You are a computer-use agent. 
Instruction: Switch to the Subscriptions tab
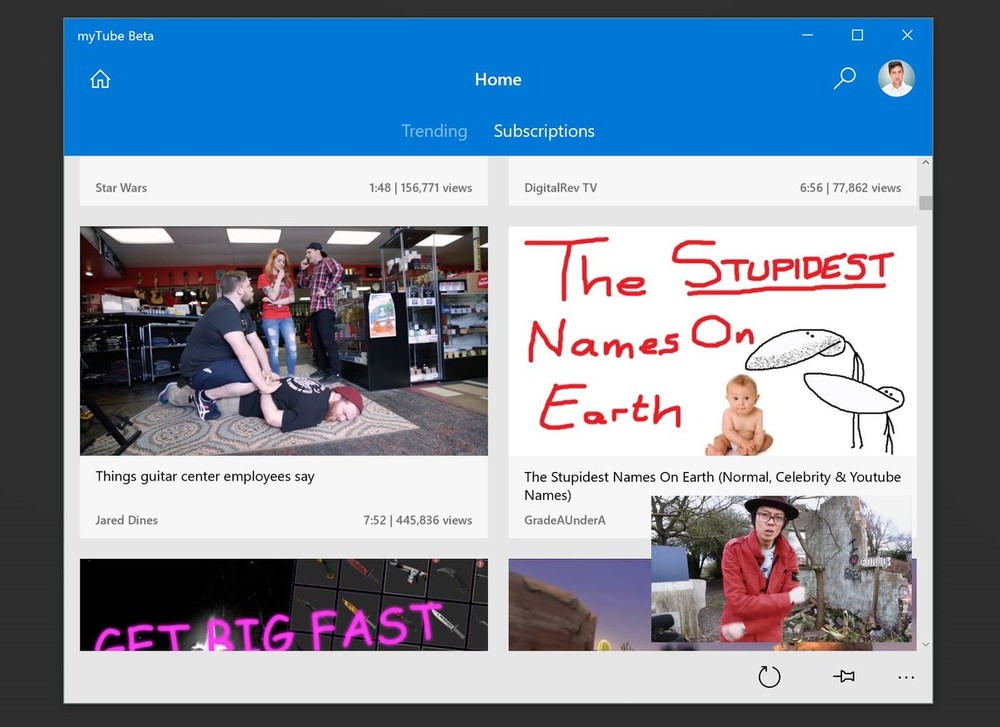click(x=544, y=131)
